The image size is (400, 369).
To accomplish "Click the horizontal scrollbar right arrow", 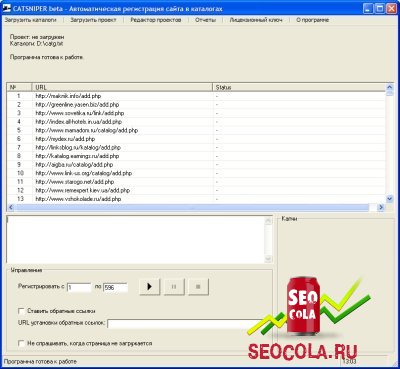I will click(381, 207).
